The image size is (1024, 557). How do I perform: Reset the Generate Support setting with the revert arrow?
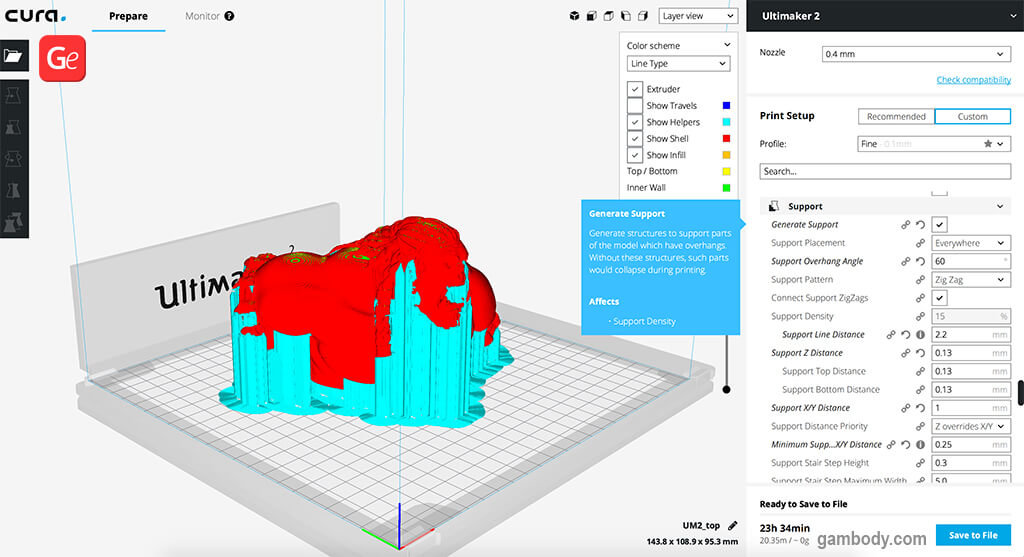(920, 225)
